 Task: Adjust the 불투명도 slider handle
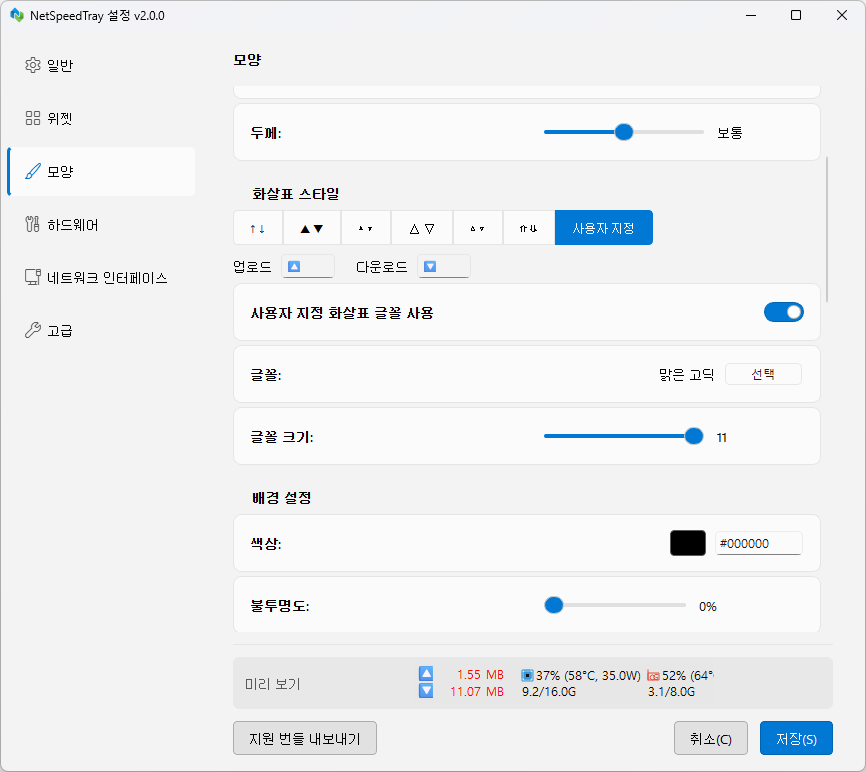click(x=553, y=605)
